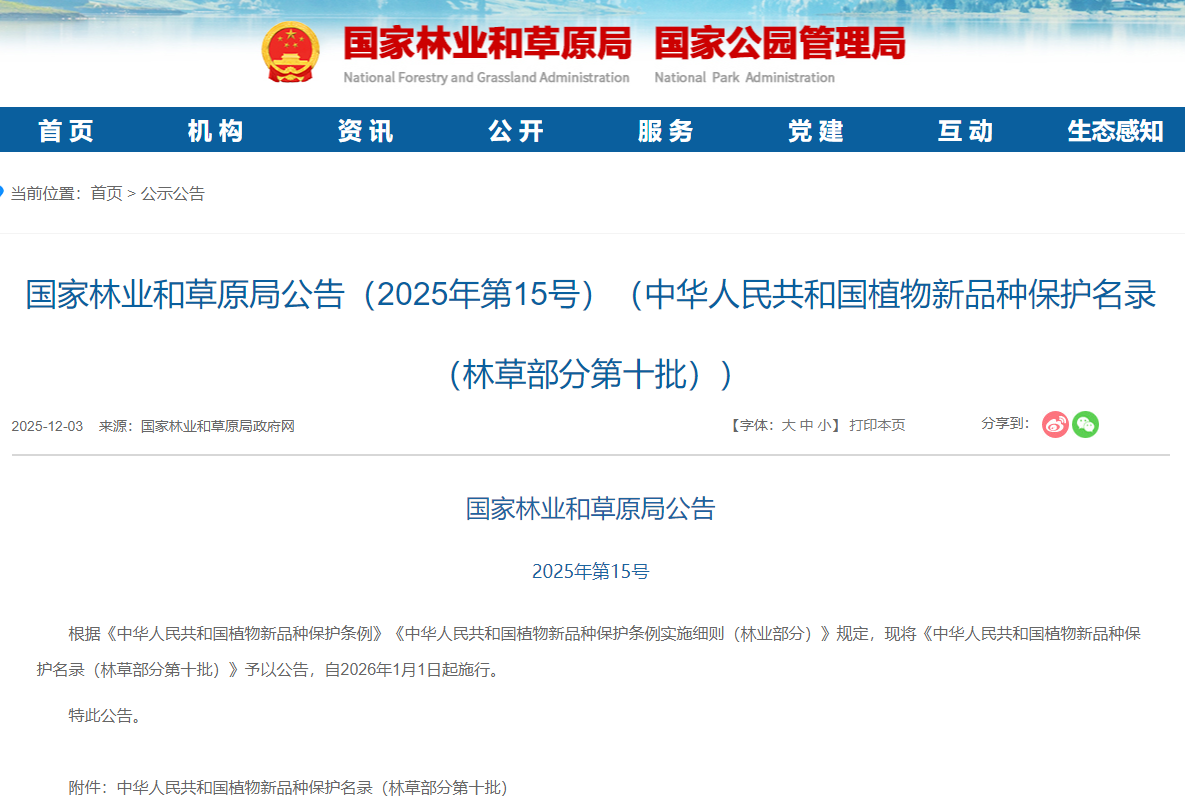Navigate to the 党建 section

(x=816, y=130)
